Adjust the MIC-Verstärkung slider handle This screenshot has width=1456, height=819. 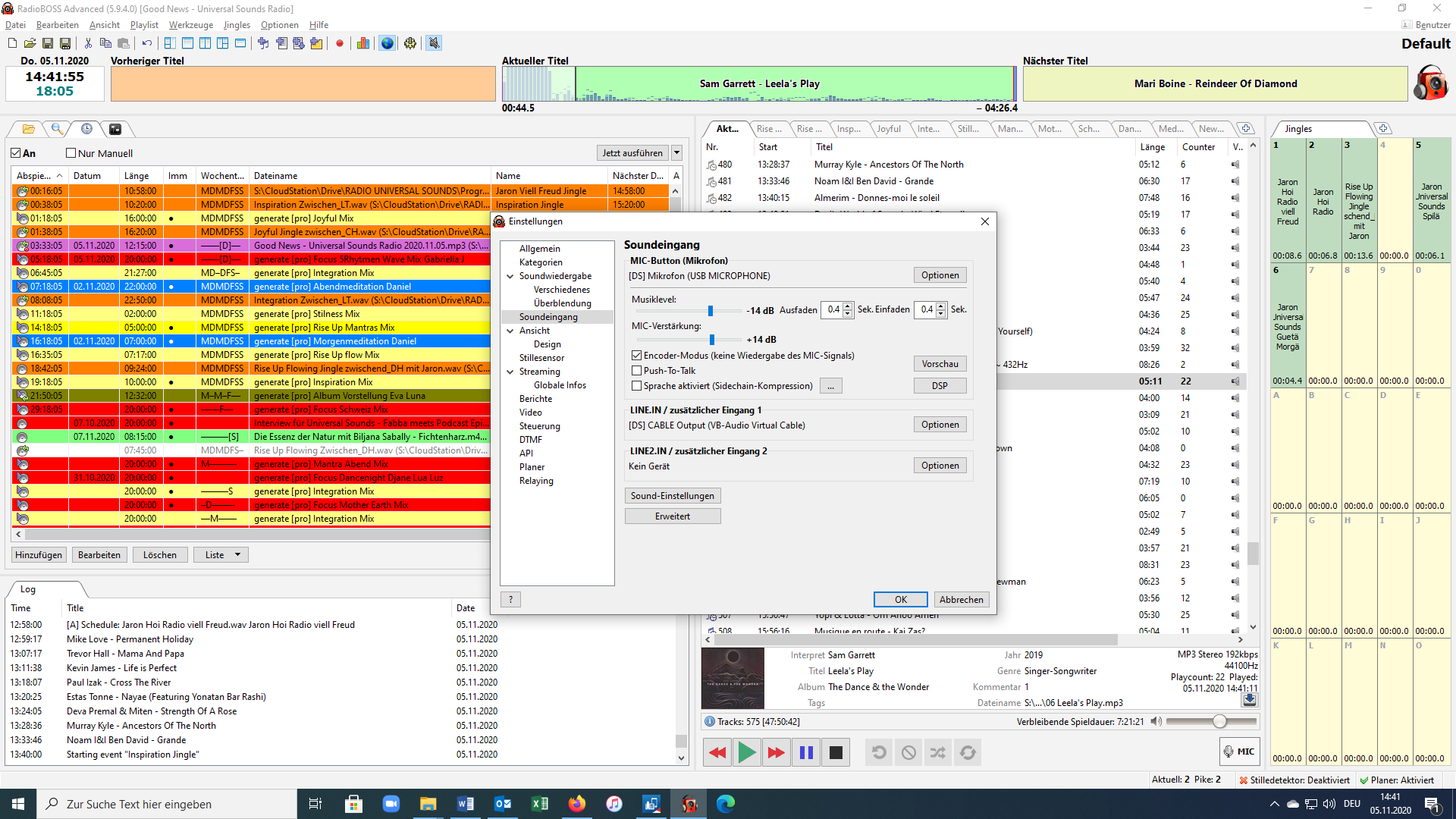click(x=712, y=340)
